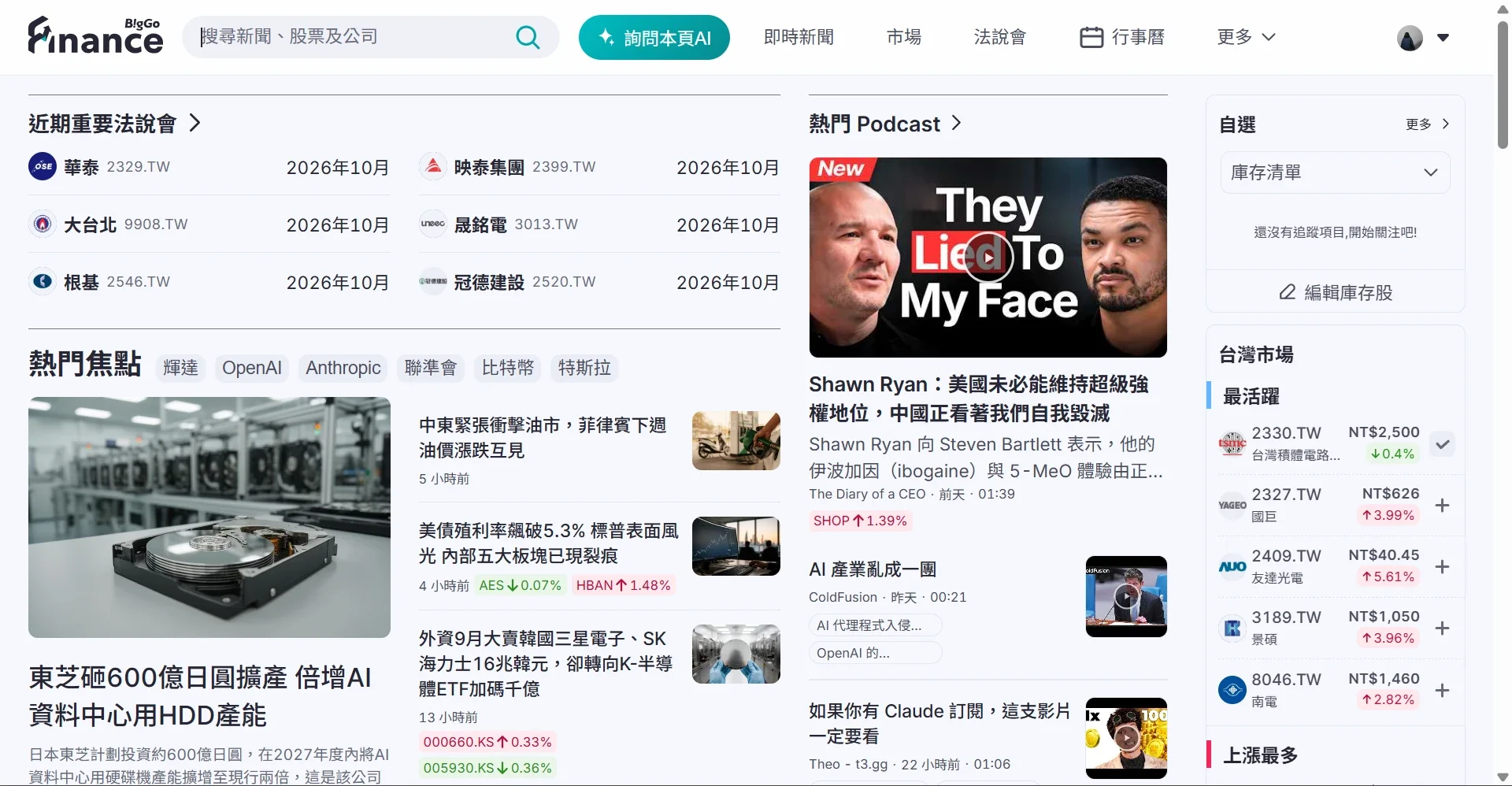Click the BigGo Finance logo
The width and height of the screenshot is (1512, 786).
coord(95,36)
